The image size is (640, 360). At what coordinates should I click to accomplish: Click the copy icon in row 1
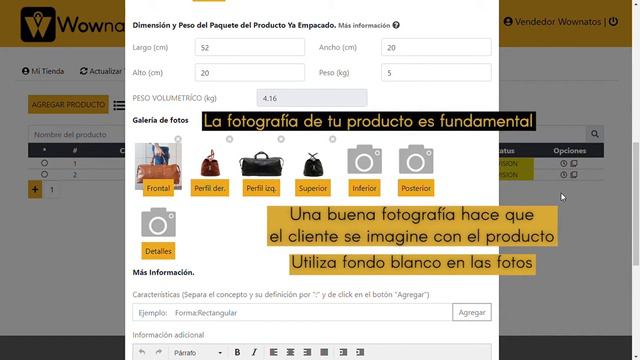pyautogui.click(x=573, y=163)
